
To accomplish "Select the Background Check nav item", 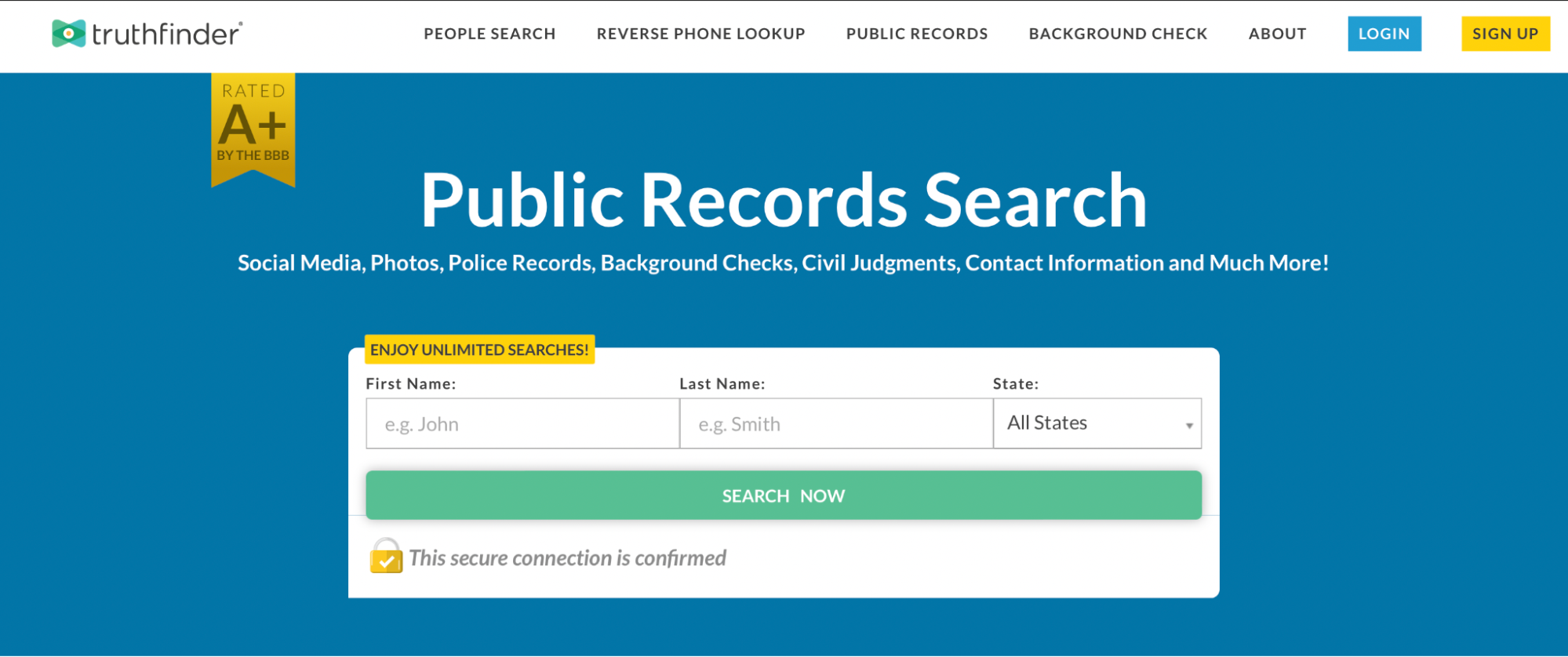I will tap(1118, 34).
